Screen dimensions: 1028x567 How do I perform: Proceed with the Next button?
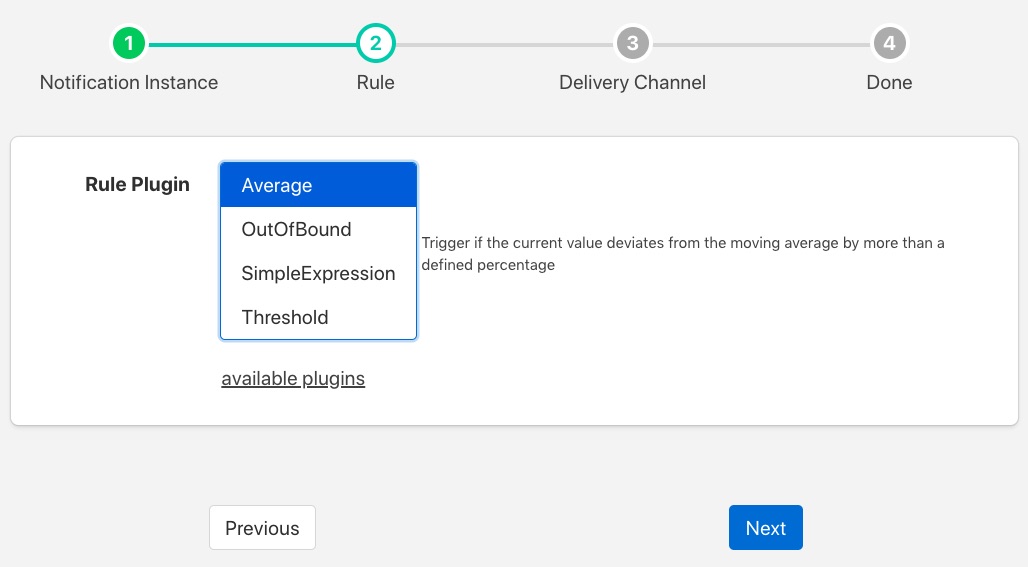[x=765, y=528]
